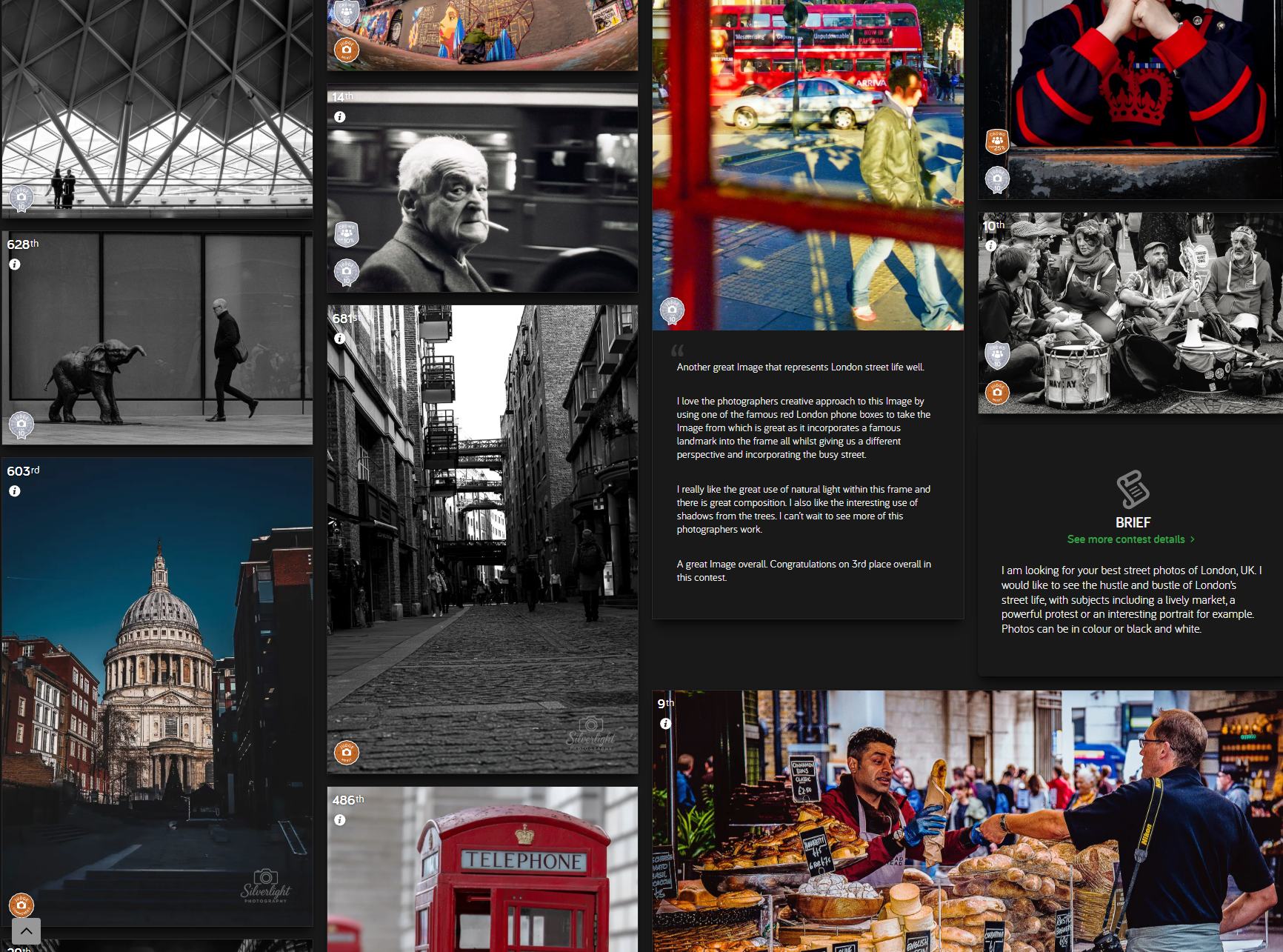Click the orange badge on the cobbled alley photo
Image resolution: width=1283 pixels, height=952 pixels.
coord(347,753)
